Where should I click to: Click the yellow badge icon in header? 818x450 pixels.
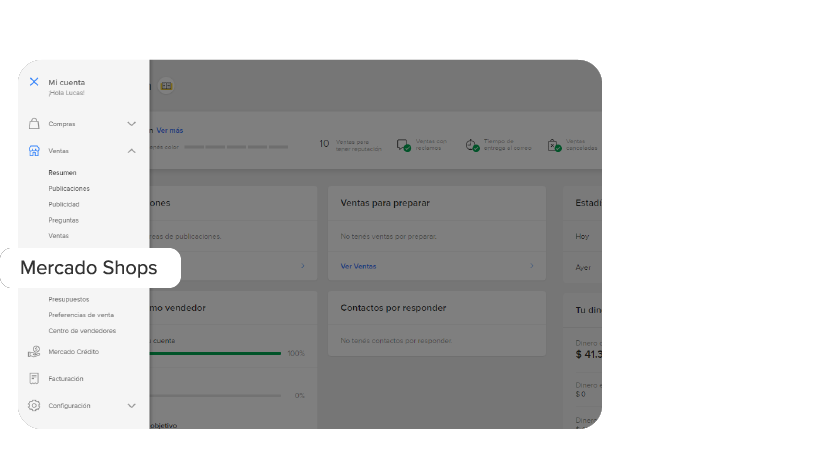click(166, 86)
